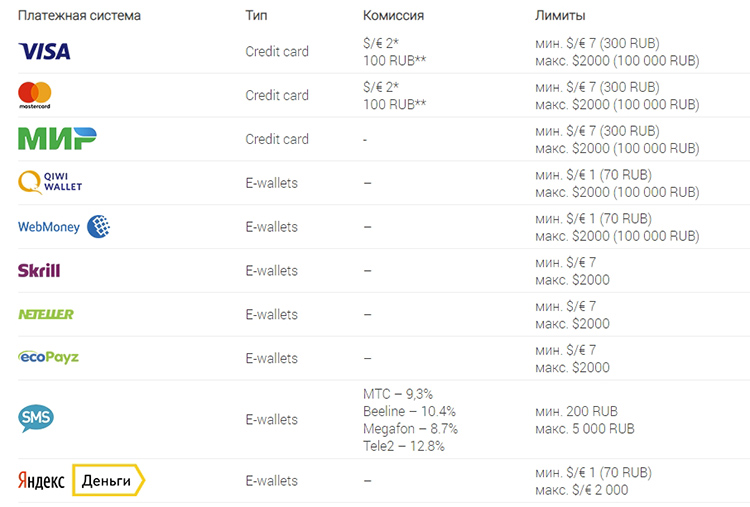
Task: Click the Tele2 – 12.8% commission line
Action: [x=404, y=446]
